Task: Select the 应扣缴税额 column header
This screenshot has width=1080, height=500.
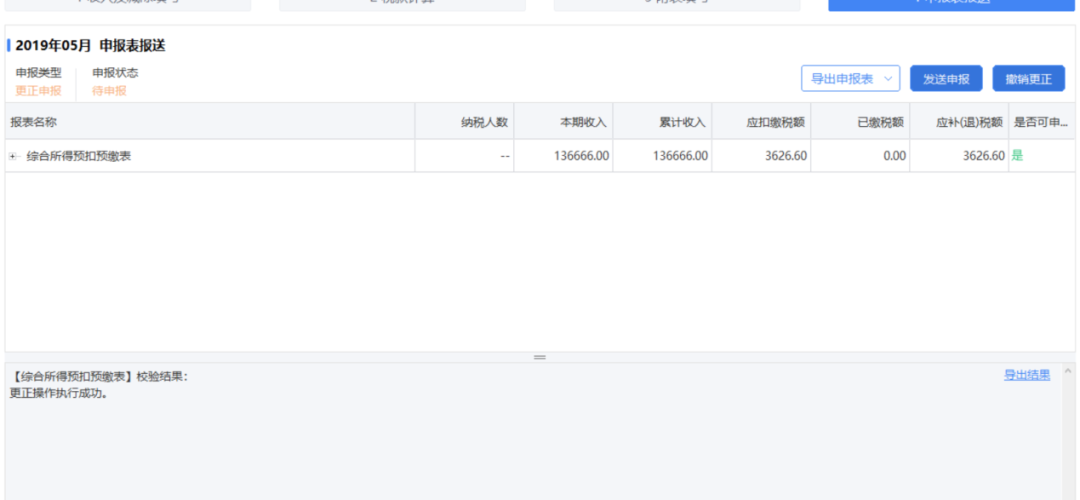Action: (776, 122)
